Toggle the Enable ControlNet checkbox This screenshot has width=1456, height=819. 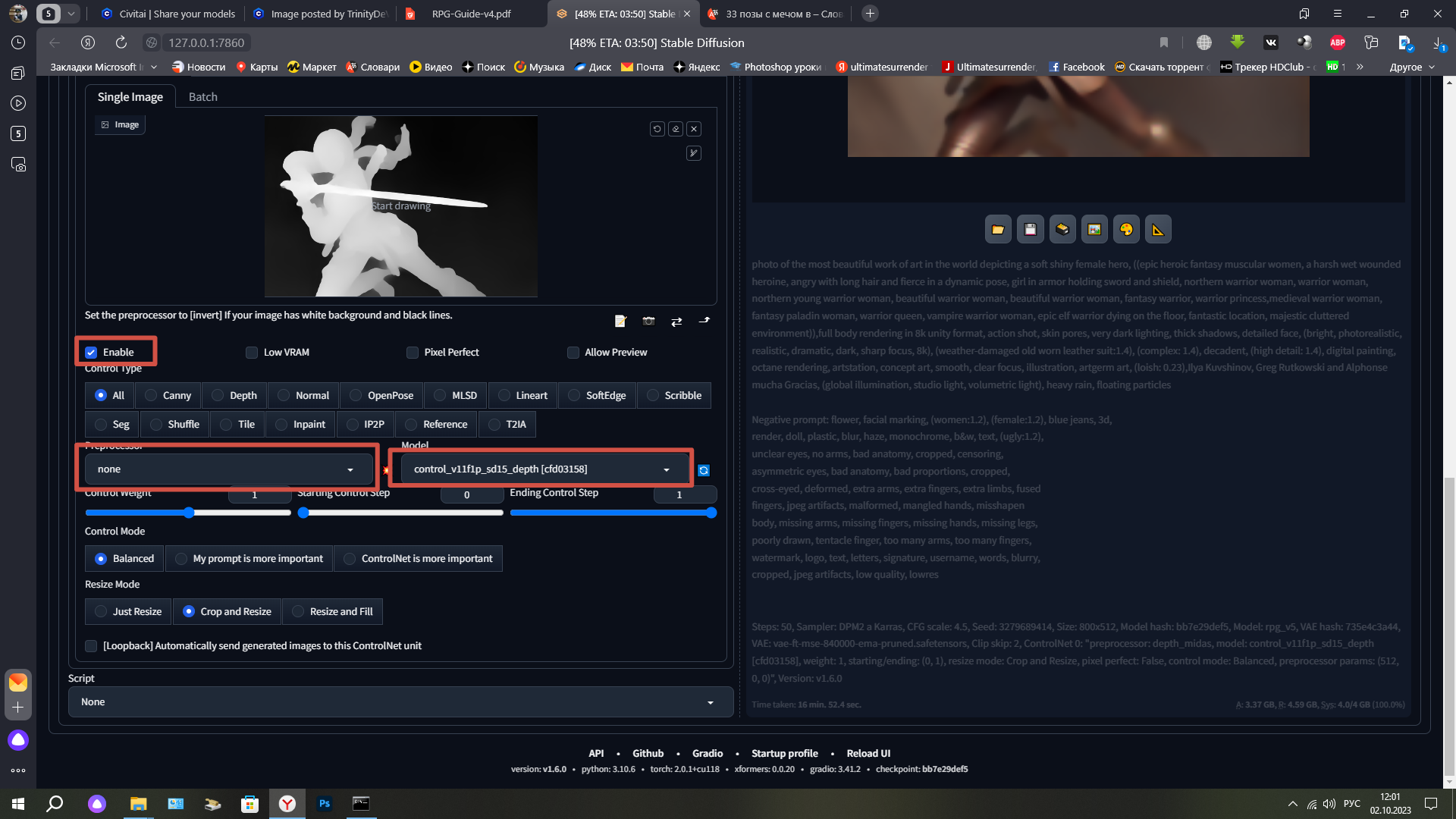[91, 353]
